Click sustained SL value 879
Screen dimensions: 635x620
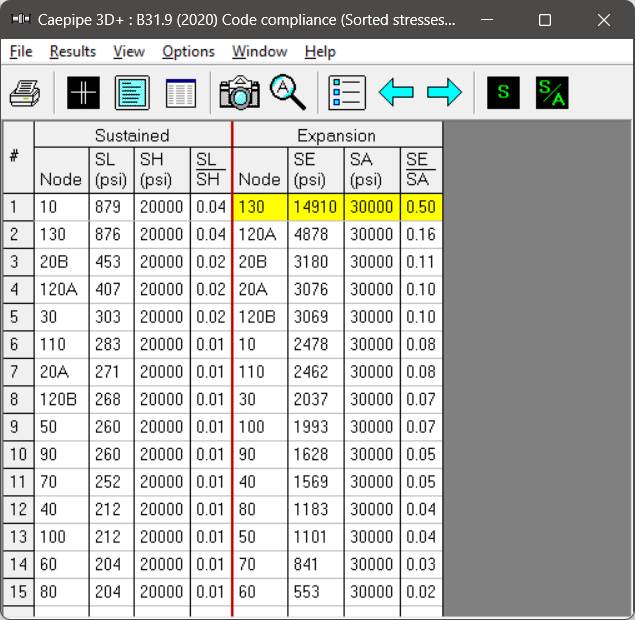[111, 207]
